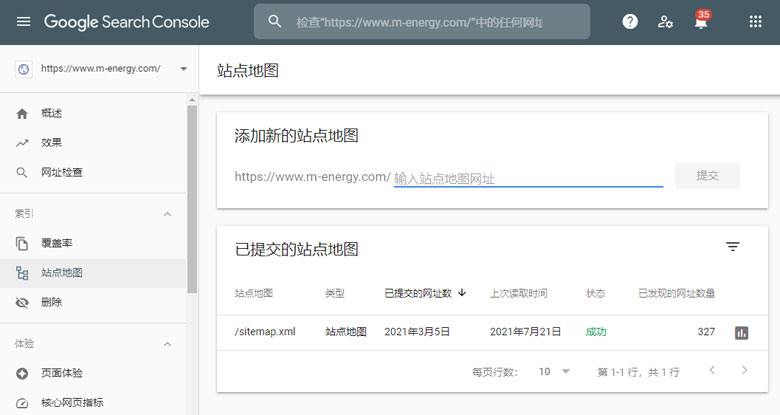Open notifications bell with 35 badge
Image resolution: width=780 pixels, height=415 pixels.
[x=701, y=21]
